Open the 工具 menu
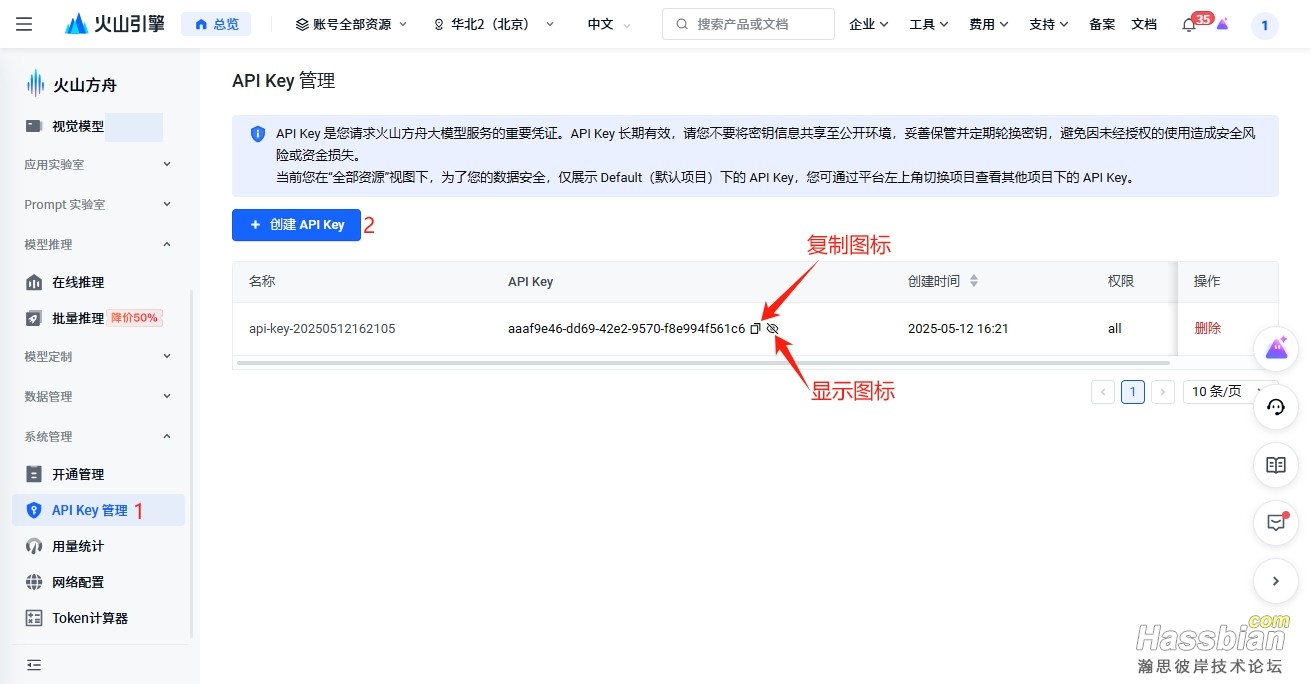Image resolution: width=1311 pixels, height=684 pixels. click(929, 24)
